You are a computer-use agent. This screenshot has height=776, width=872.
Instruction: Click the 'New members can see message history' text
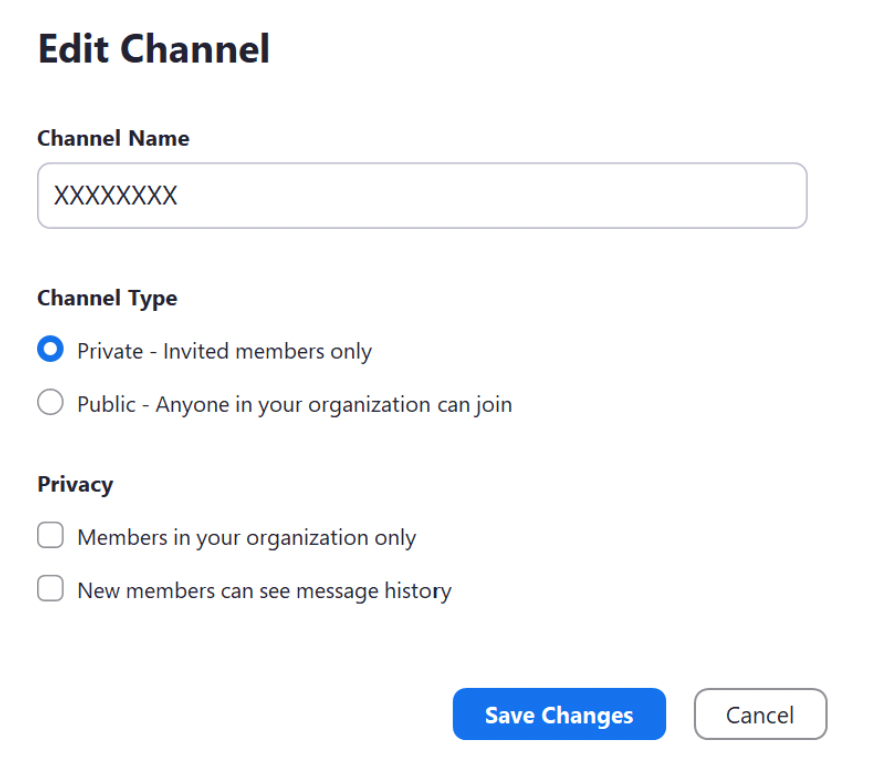coord(264,590)
